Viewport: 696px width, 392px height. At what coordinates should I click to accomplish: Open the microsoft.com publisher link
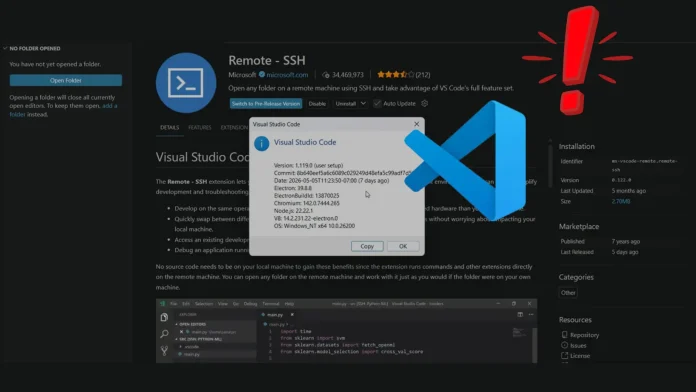point(287,75)
